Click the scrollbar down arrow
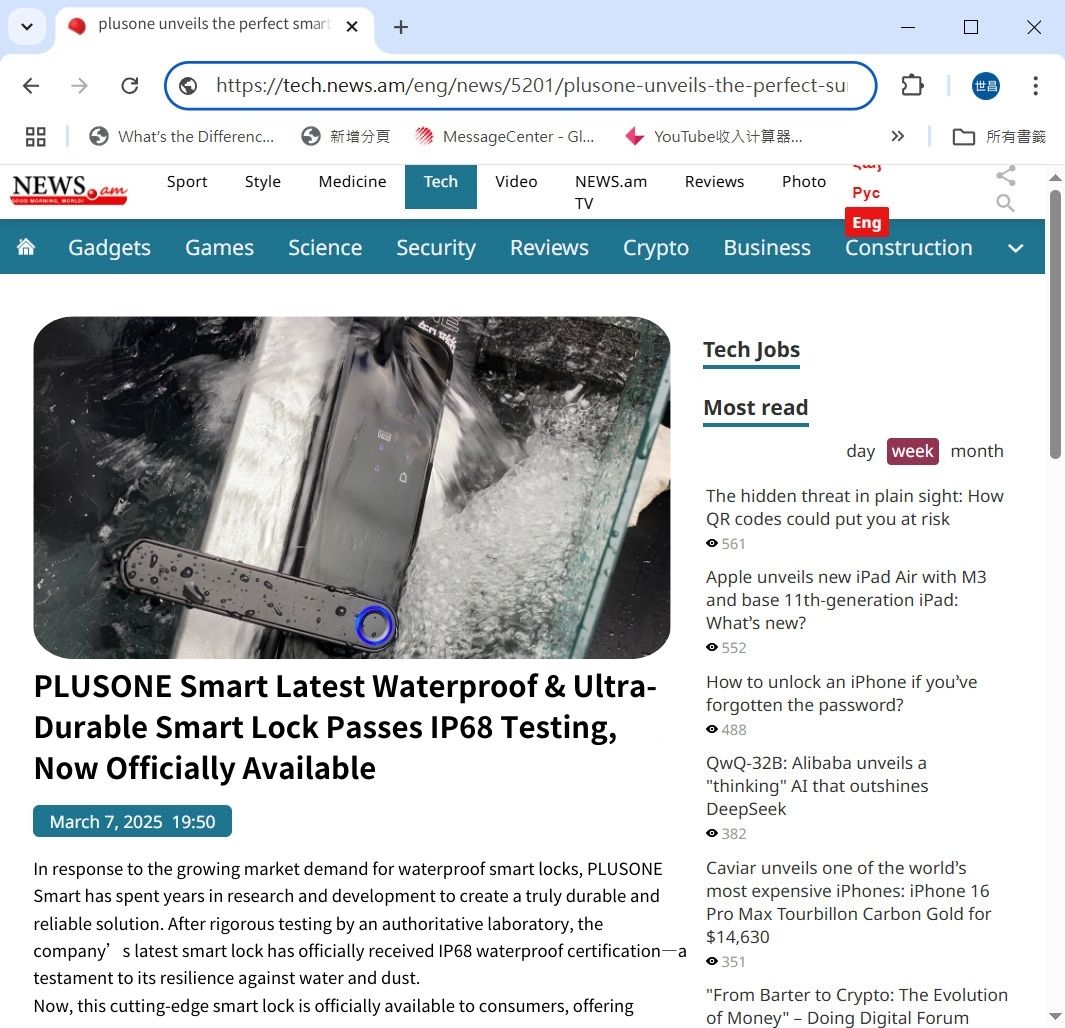 pos(1055,1016)
